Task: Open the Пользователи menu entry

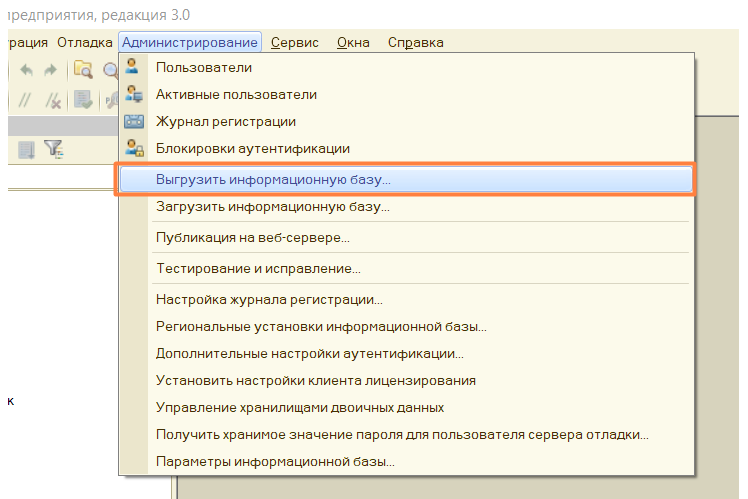Action: (x=406, y=67)
